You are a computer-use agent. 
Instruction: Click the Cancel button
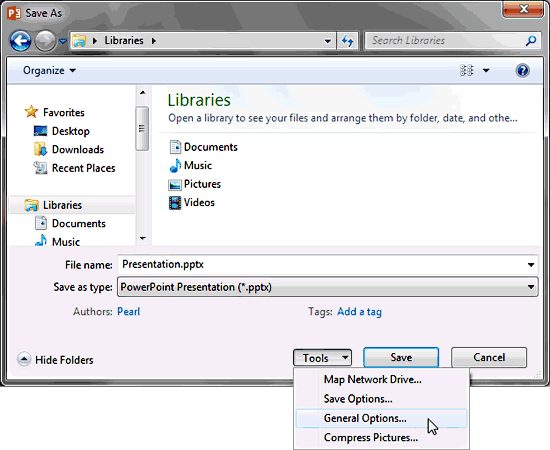(x=489, y=357)
